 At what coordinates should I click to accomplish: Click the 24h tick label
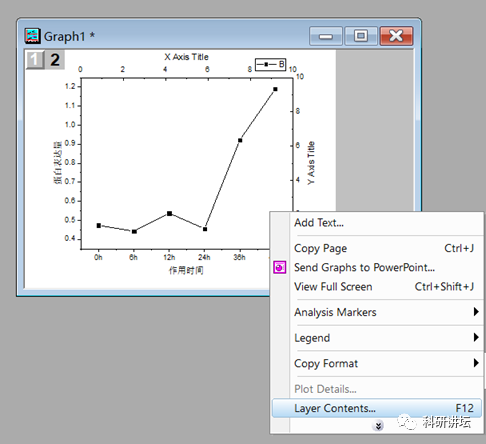click(x=204, y=257)
